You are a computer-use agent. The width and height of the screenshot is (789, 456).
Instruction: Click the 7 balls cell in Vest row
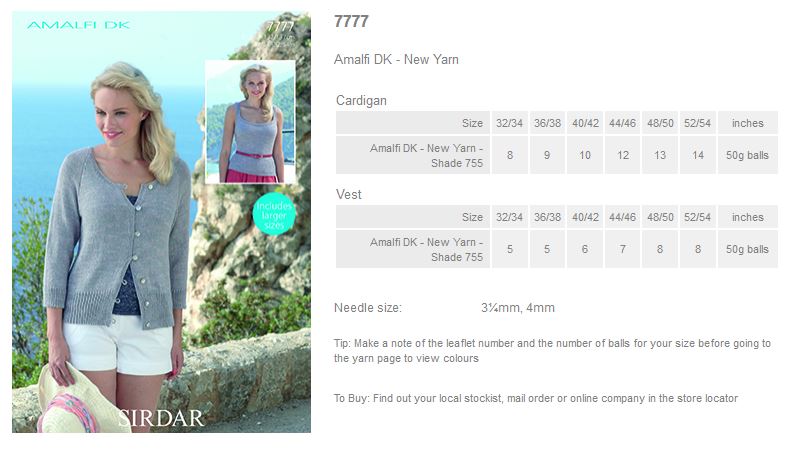point(622,249)
